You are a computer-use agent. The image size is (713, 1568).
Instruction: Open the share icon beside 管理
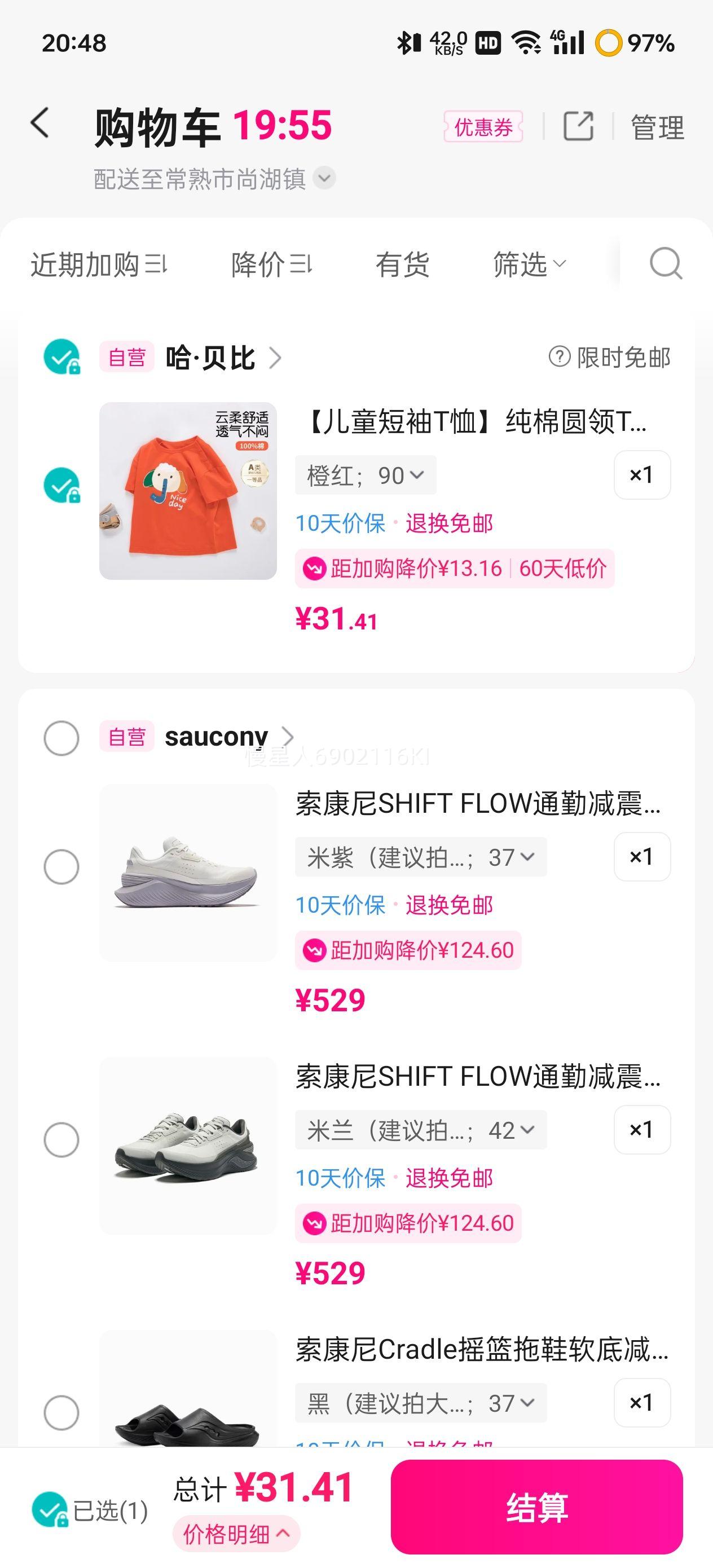coord(578,126)
